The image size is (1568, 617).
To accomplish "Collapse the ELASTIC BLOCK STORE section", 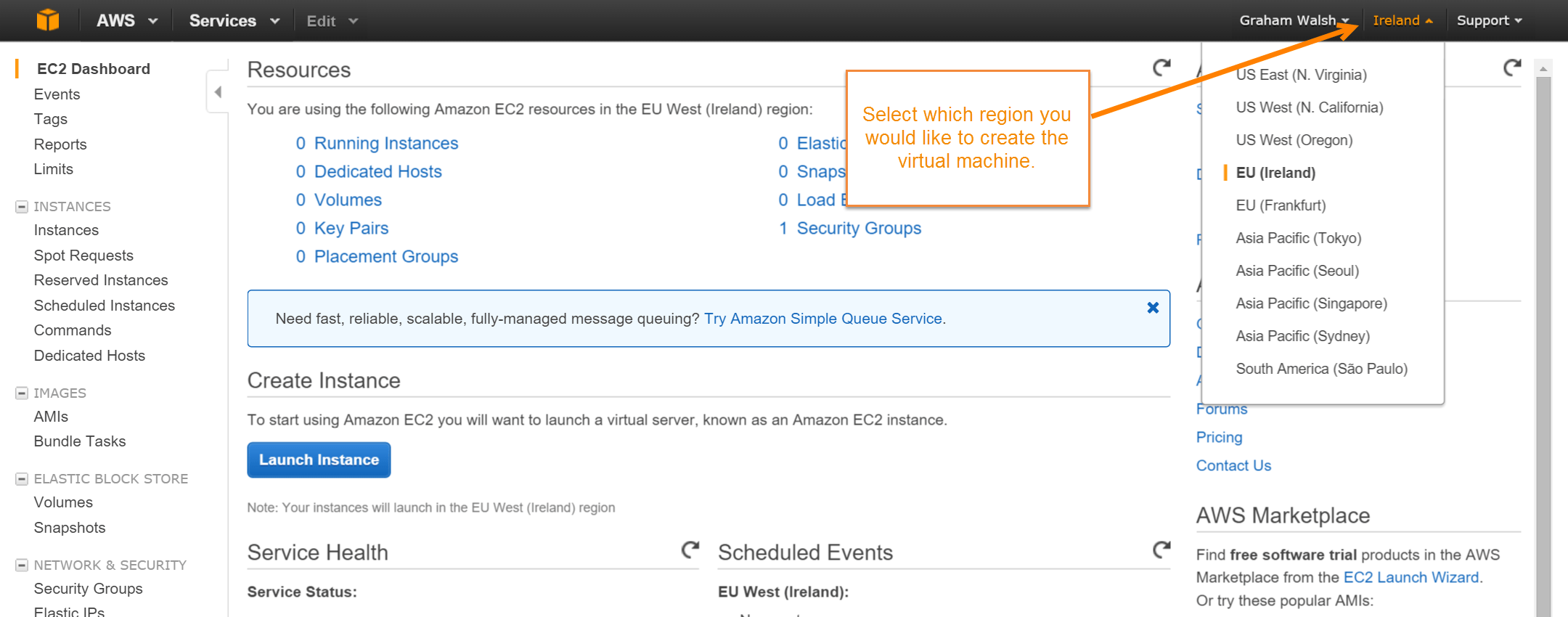I will [x=22, y=479].
